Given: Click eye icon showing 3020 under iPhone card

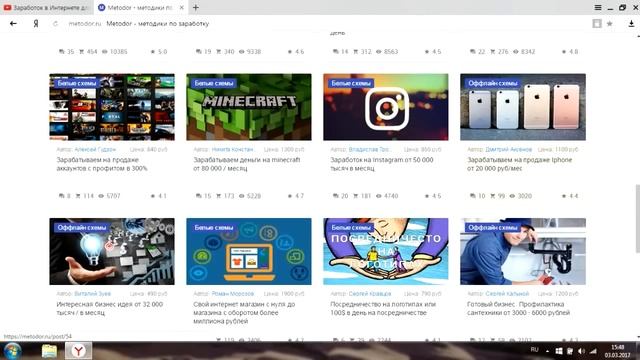Looking at the screenshot, I should pyautogui.click(x=512, y=196).
